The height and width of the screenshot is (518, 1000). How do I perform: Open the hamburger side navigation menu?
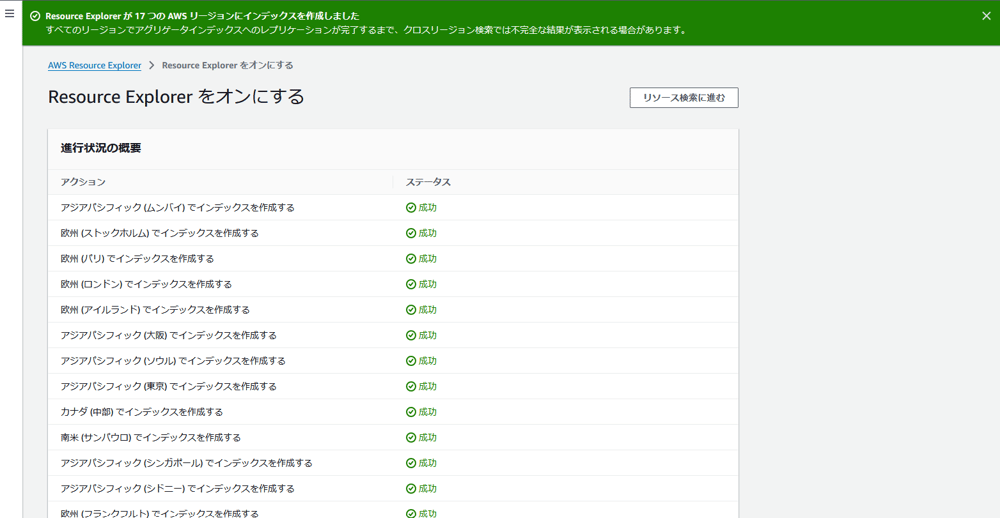pyautogui.click(x=9, y=13)
